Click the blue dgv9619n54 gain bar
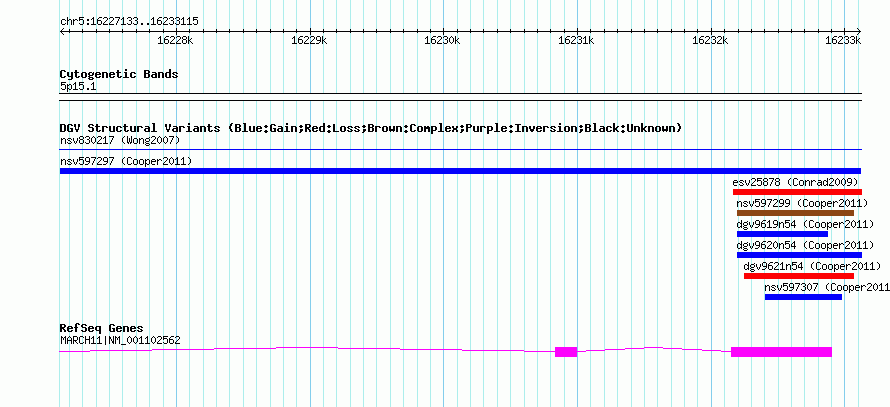Image resolution: width=890 pixels, height=407 pixels. (782, 234)
